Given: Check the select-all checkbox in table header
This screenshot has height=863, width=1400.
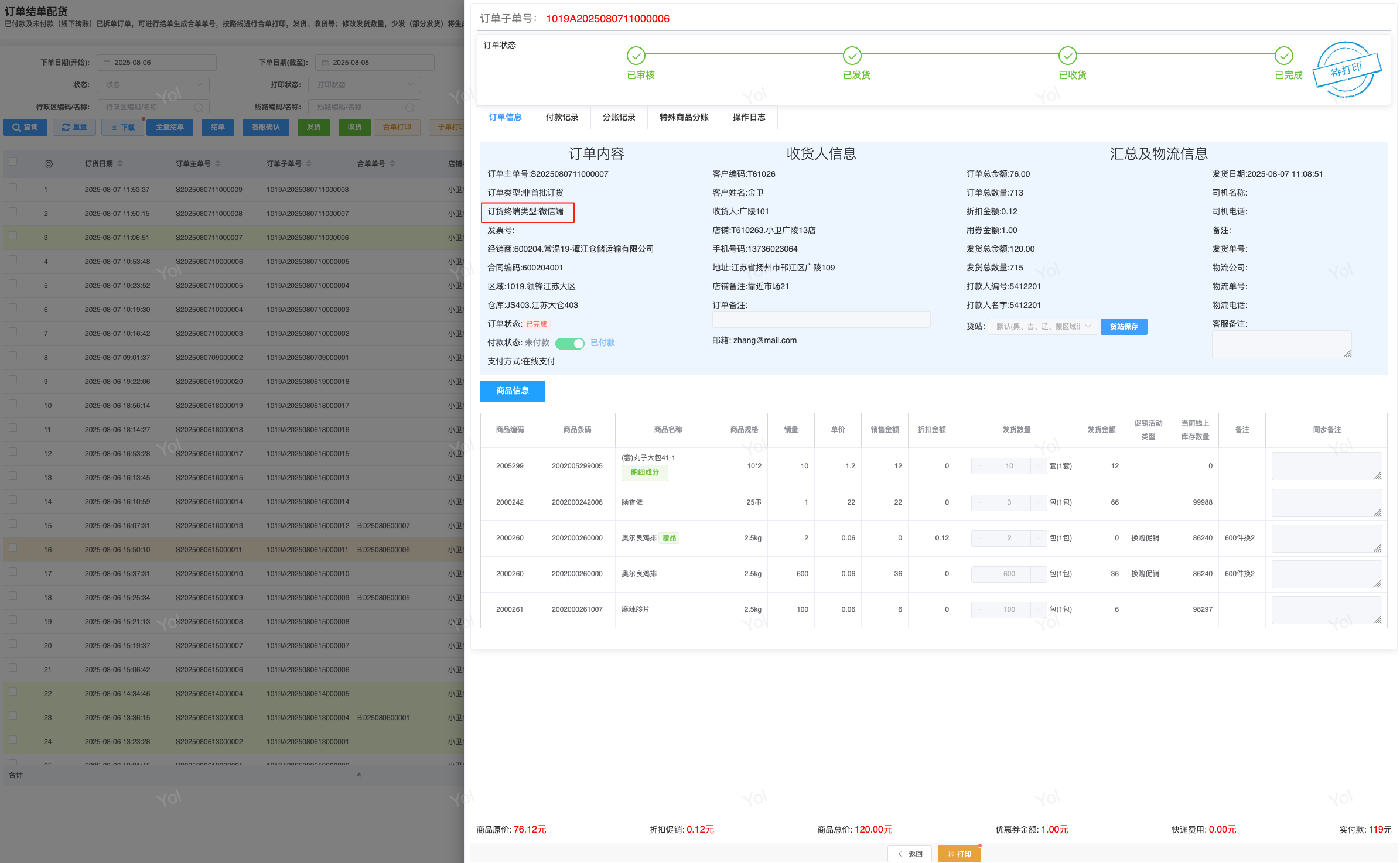Looking at the screenshot, I should pyautogui.click(x=13, y=162).
